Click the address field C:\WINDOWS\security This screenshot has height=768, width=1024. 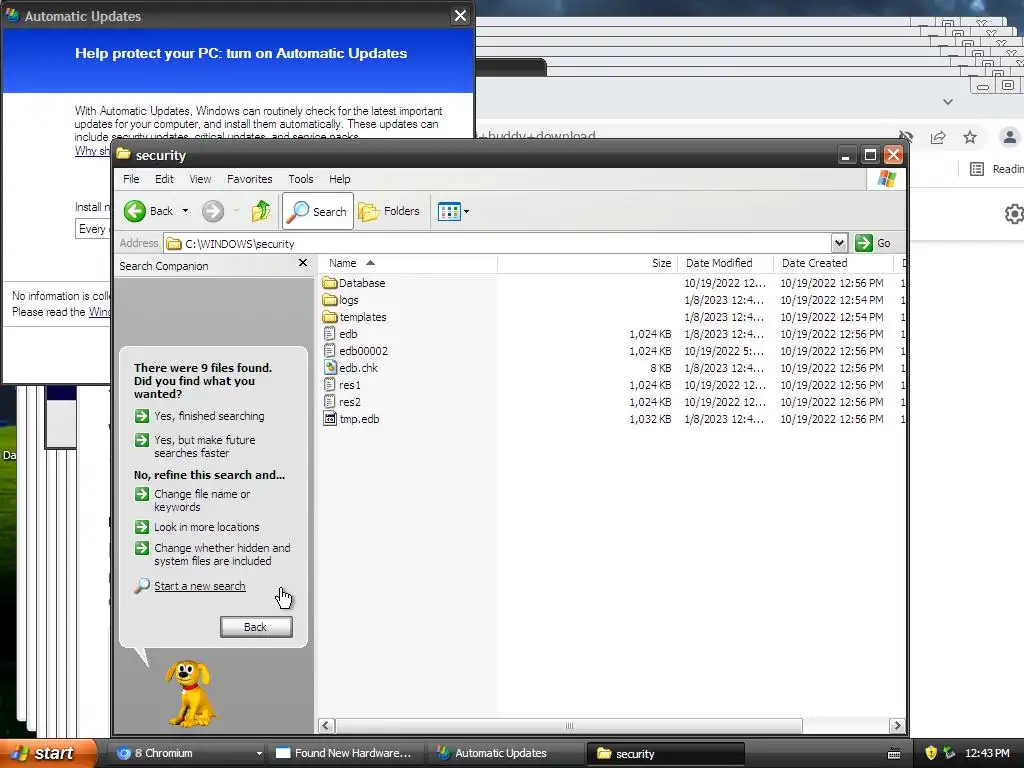[498, 244]
